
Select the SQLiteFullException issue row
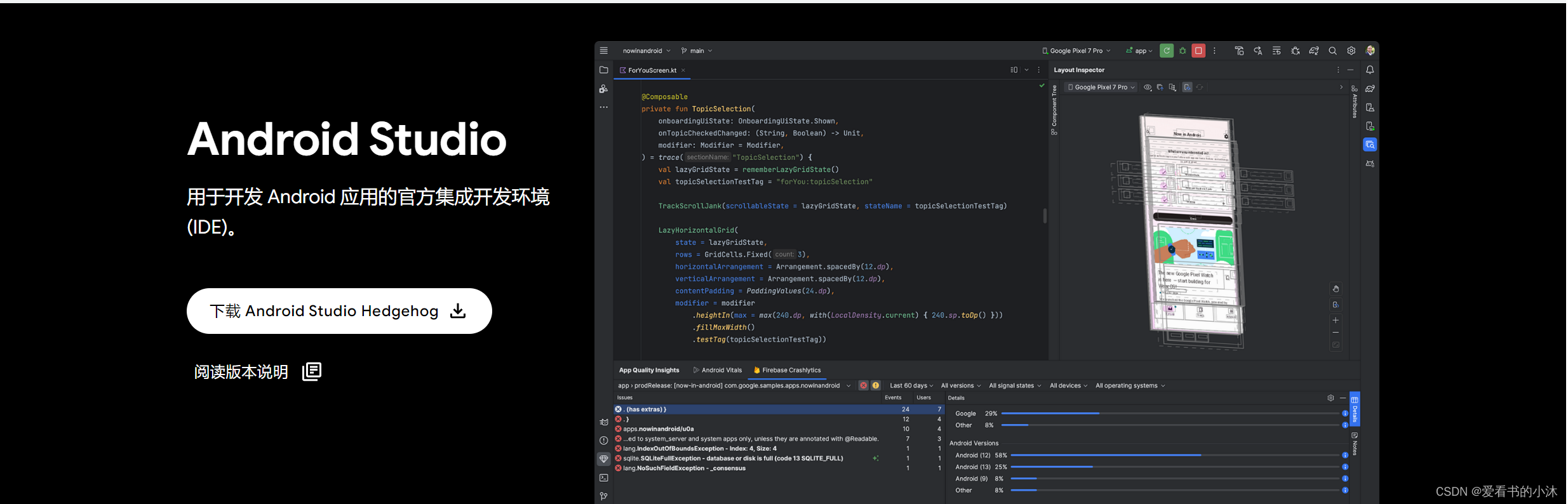(779, 458)
